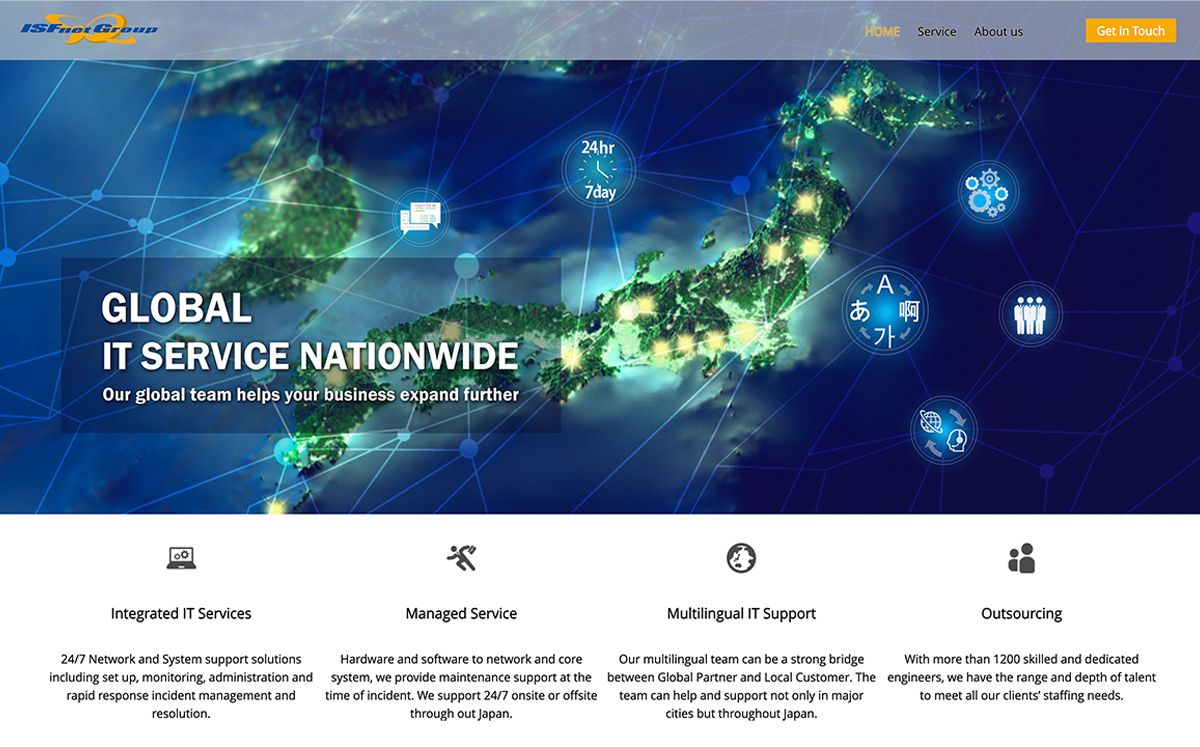This screenshot has width=1200, height=747.
Task: Open the Service menu item
Action: pos(937,31)
